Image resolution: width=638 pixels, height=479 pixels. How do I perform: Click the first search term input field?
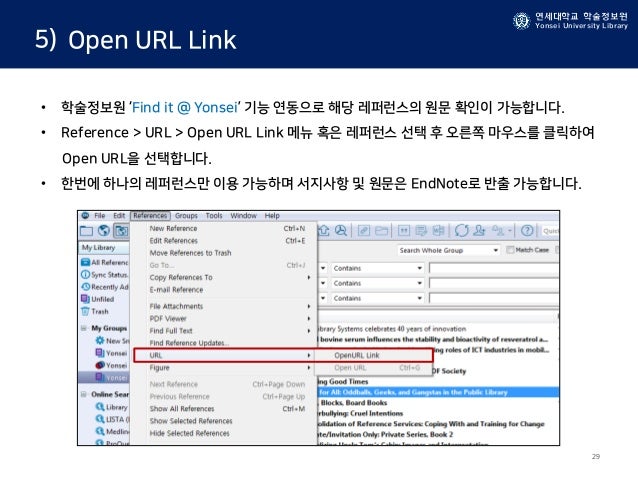point(494,268)
